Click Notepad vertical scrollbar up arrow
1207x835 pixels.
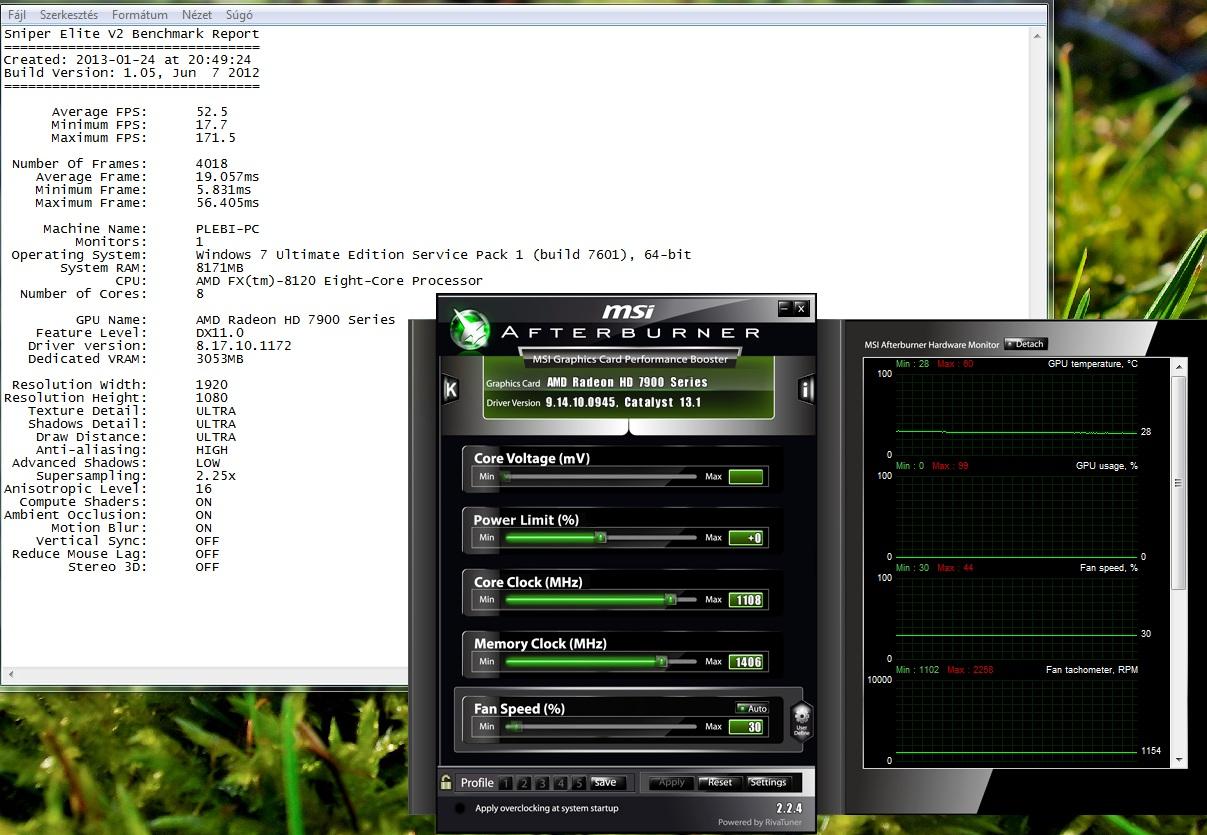pyautogui.click(x=1039, y=34)
